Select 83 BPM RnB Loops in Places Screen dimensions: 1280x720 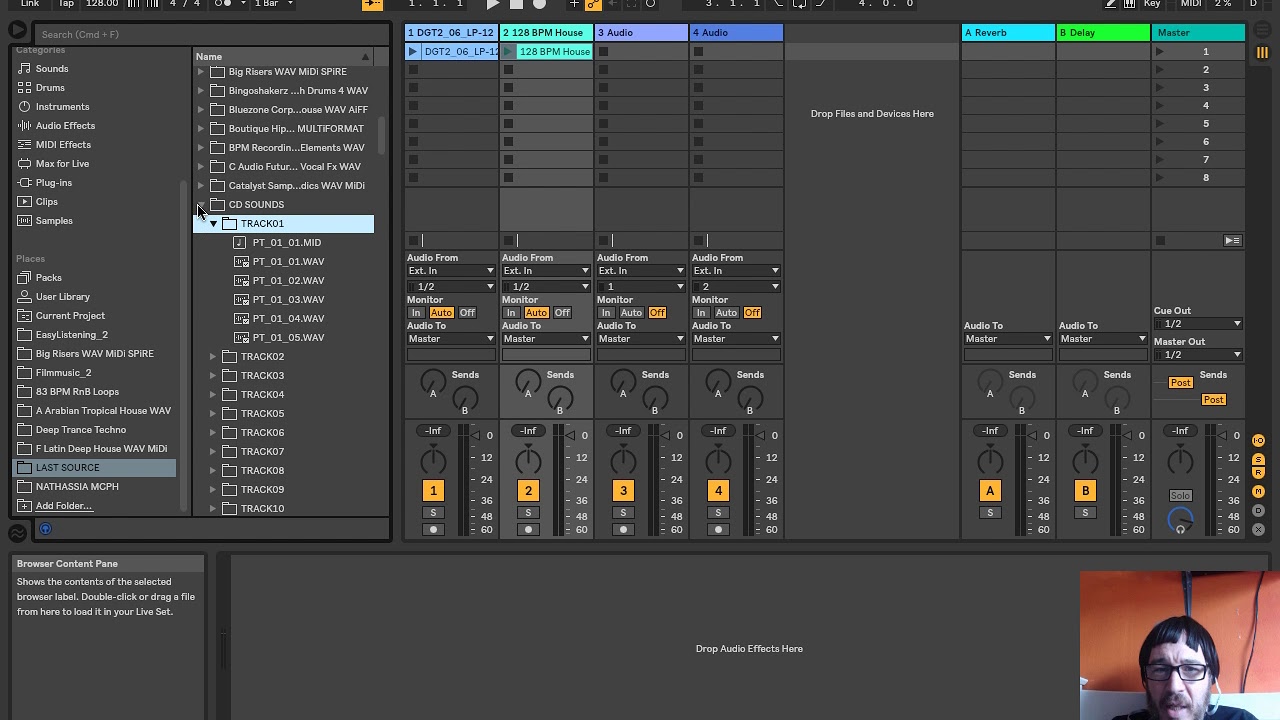tap(77, 392)
